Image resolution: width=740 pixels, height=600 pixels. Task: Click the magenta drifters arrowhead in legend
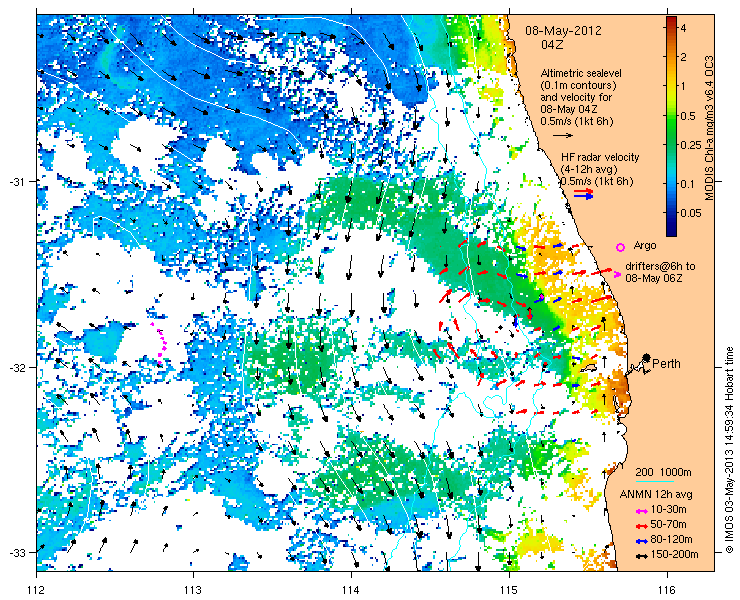[617, 274]
